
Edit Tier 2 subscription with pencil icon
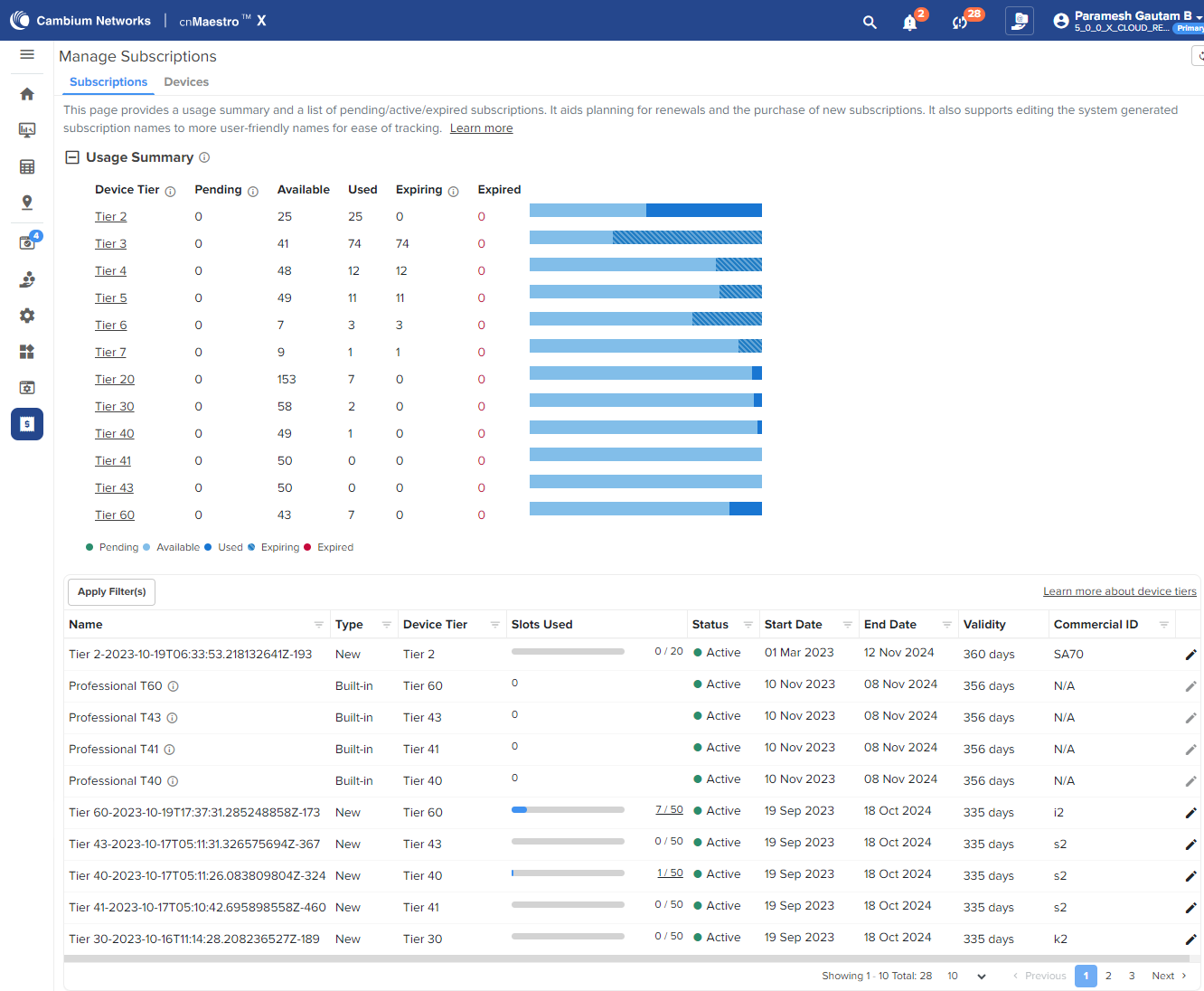pyautogui.click(x=1190, y=655)
